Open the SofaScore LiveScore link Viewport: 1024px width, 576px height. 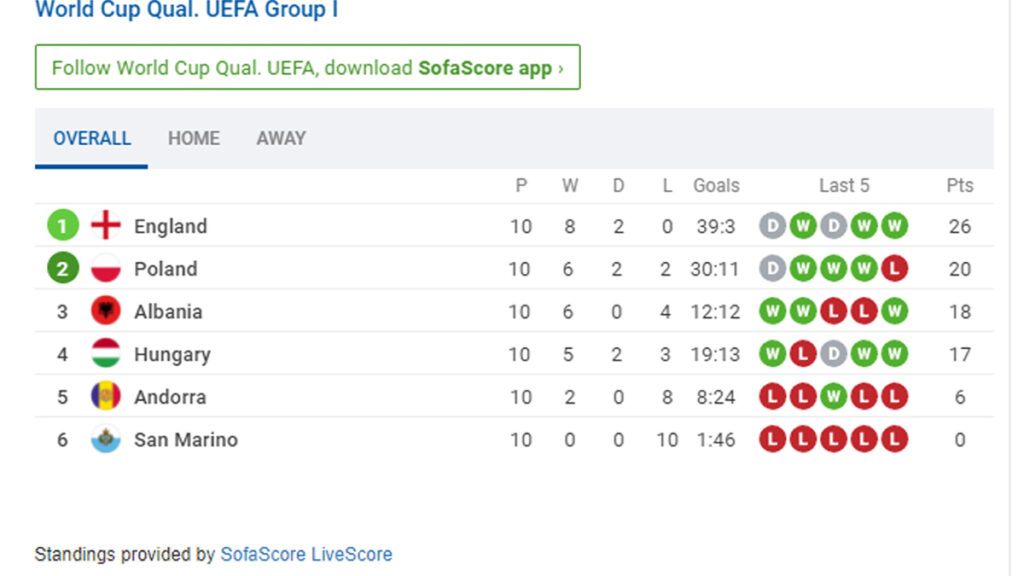pyautogui.click(x=306, y=554)
